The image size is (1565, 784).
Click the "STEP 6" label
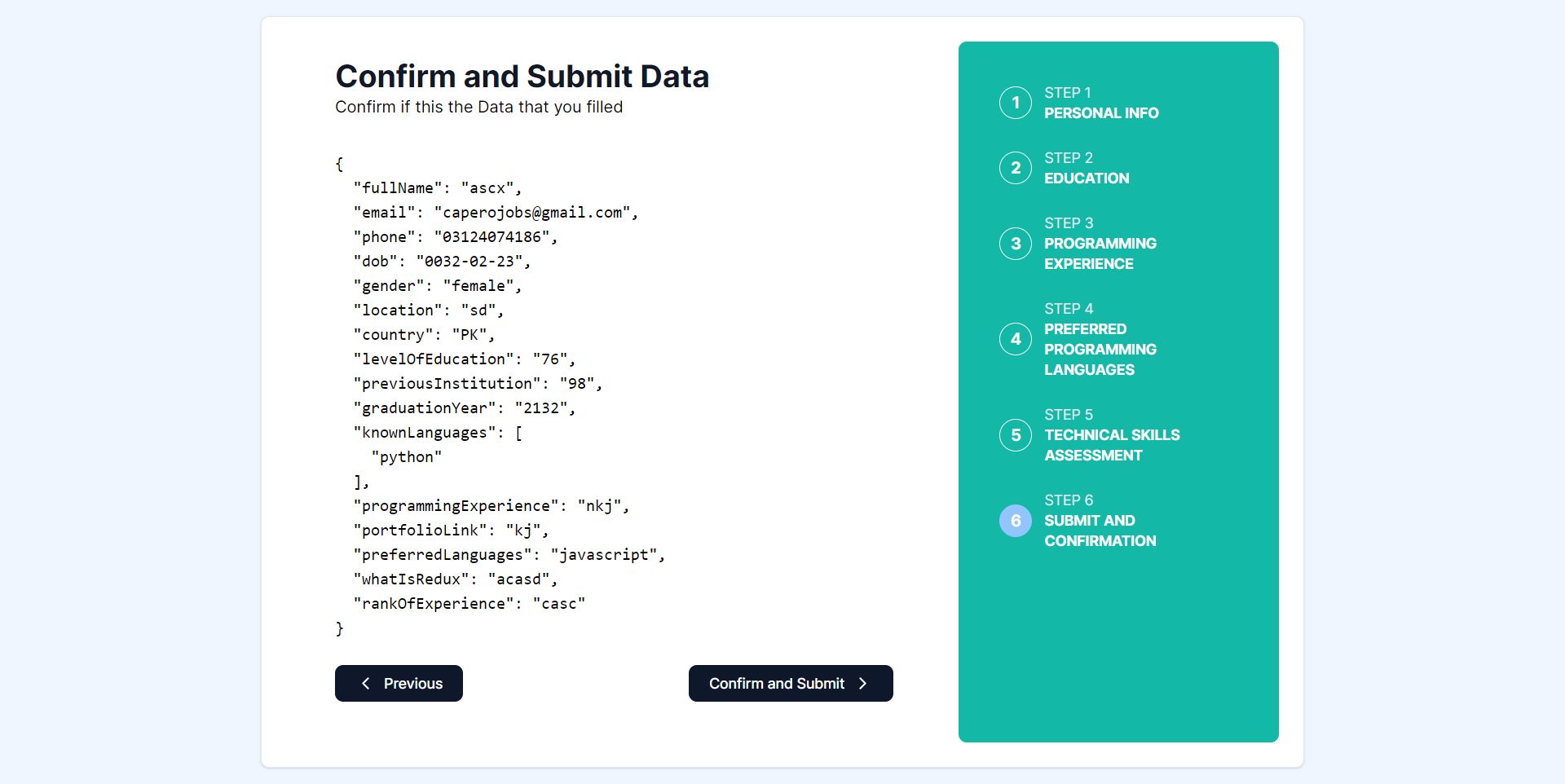click(1069, 500)
